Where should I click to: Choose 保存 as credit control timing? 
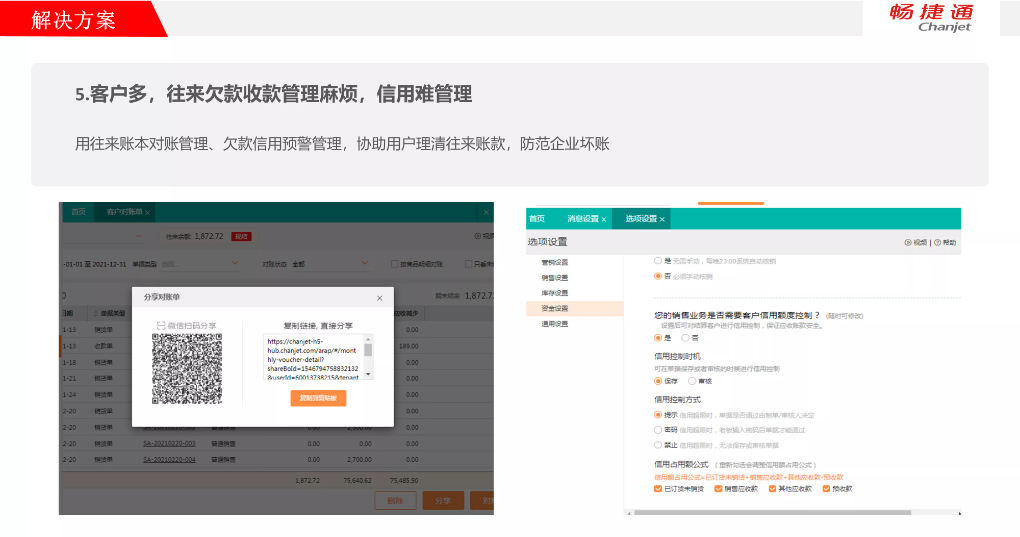[658, 381]
